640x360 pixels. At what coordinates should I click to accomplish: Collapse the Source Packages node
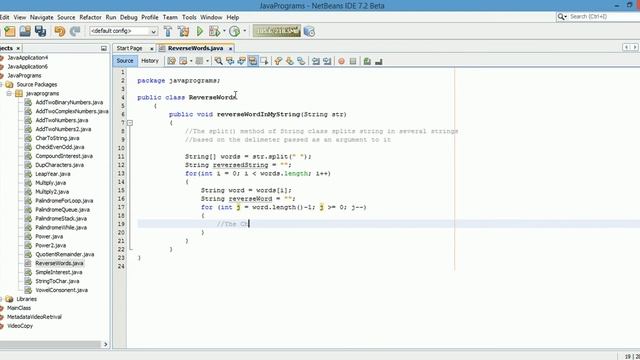pyautogui.click(x=1, y=85)
